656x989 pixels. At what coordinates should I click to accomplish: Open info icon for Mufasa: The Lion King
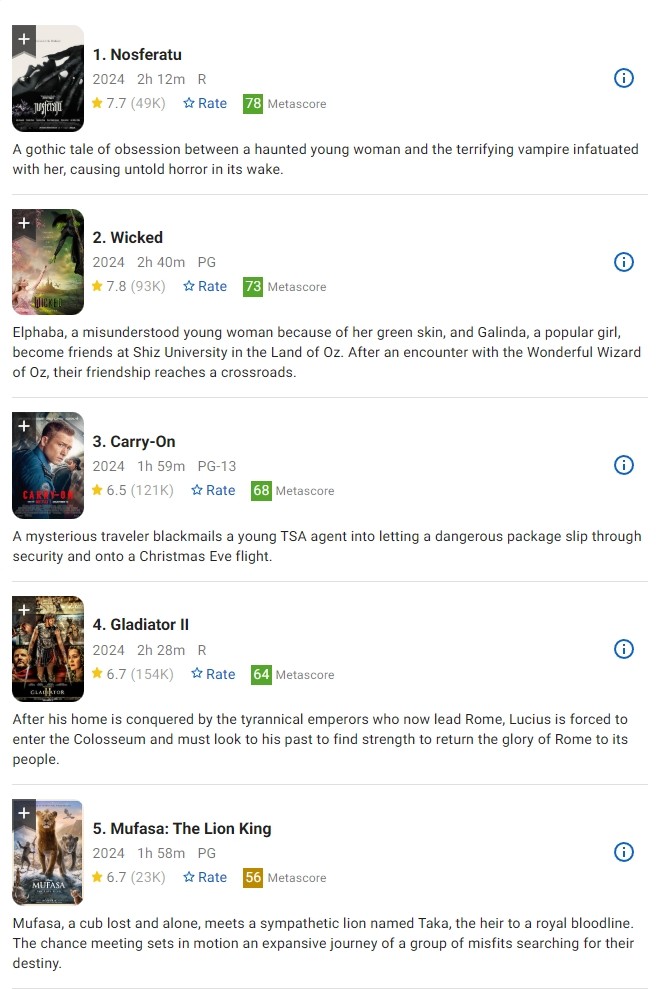point(623,852)
